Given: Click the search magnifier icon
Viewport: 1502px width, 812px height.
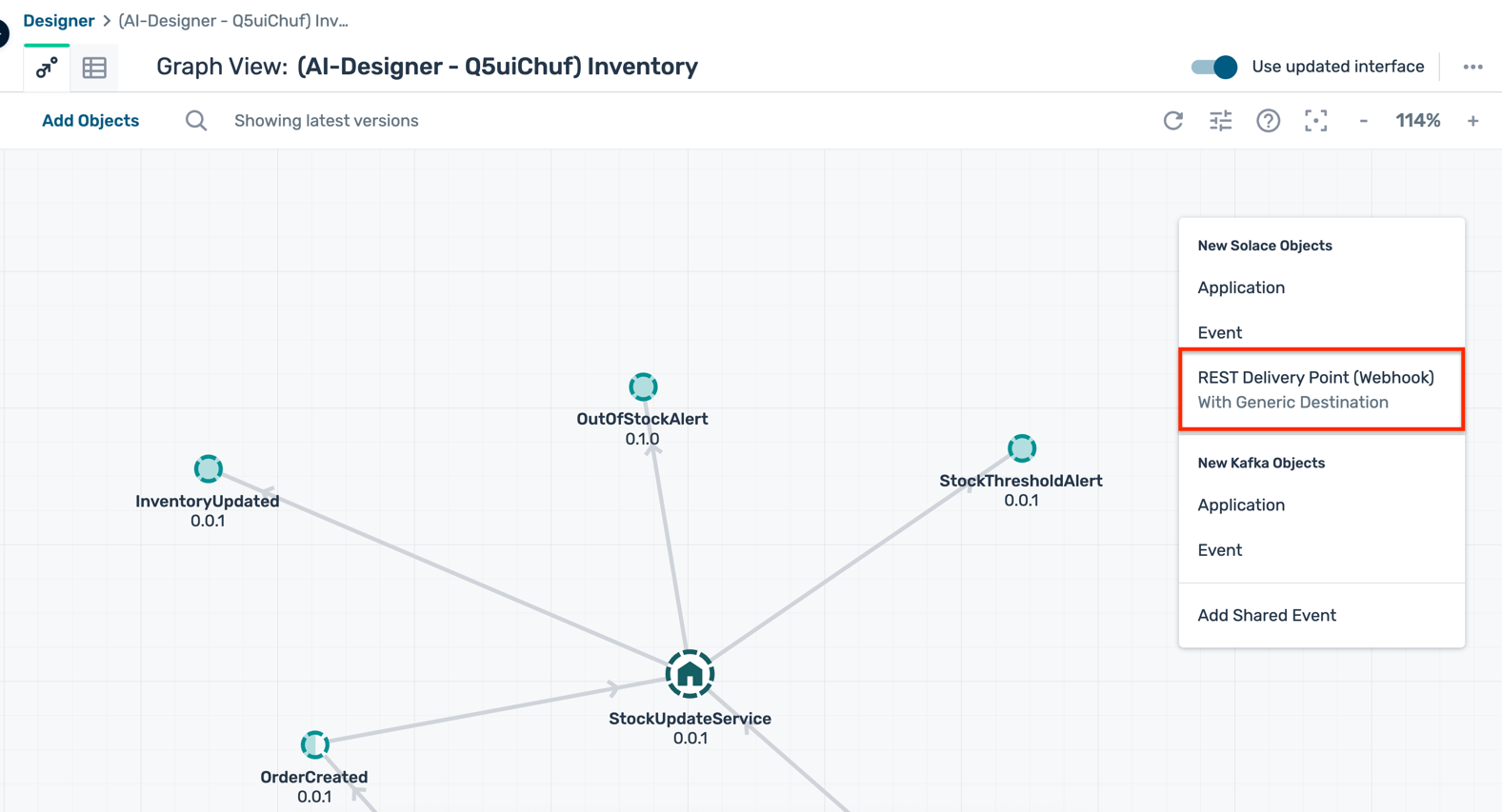Looking at the screenshot, I should tap(196, 121).
